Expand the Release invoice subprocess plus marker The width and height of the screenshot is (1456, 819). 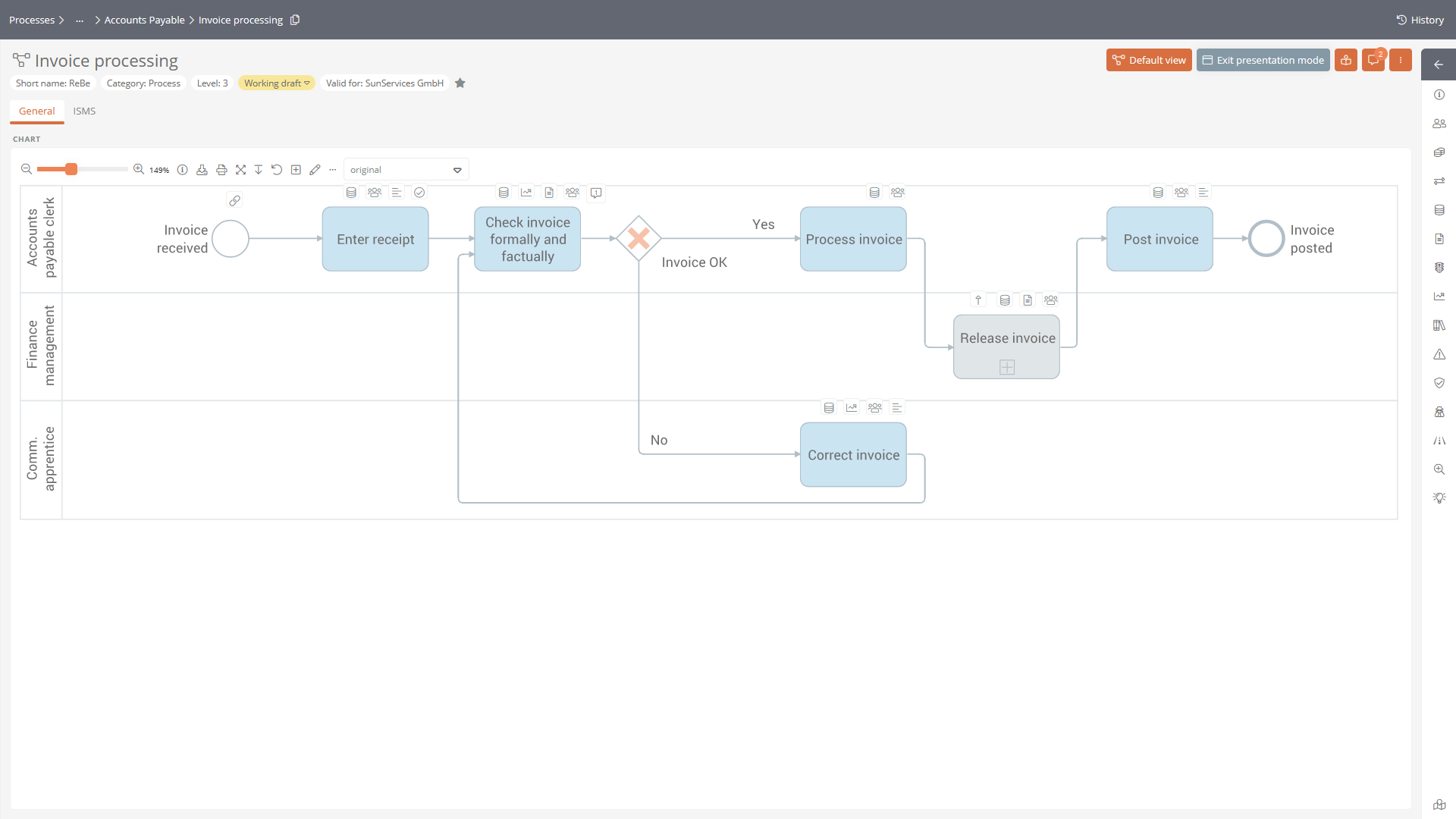pyautogui.click(x=1006, y=368)
